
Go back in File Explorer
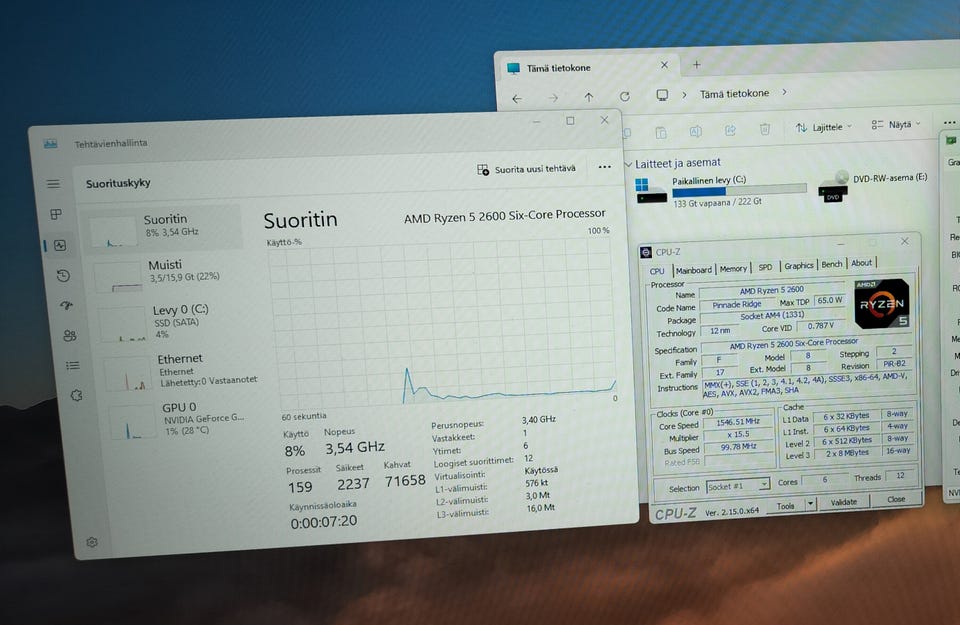pos(517,99)
